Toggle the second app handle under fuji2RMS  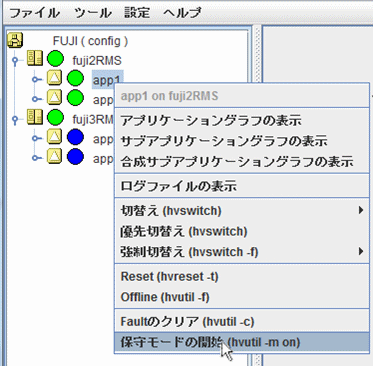coord(35,99)
